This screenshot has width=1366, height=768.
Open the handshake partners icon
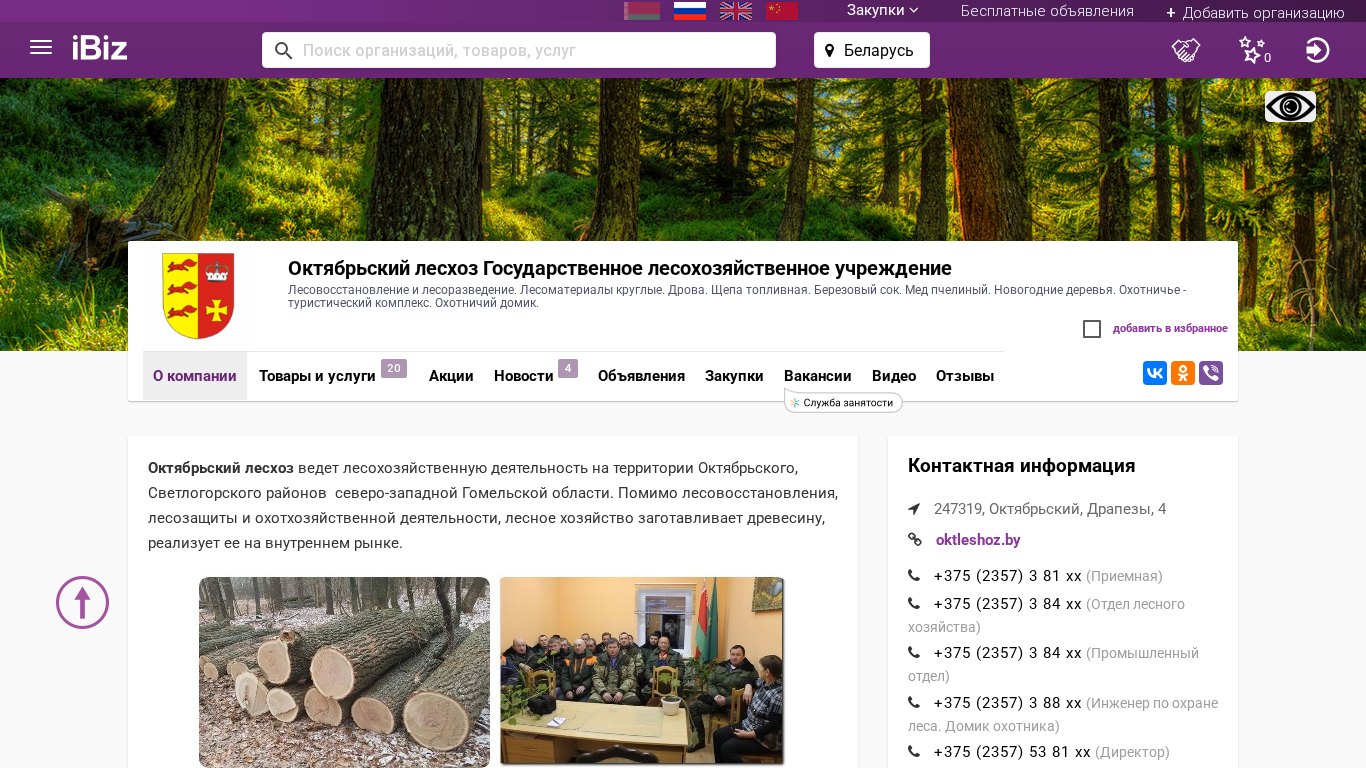tap(1186, 50)
